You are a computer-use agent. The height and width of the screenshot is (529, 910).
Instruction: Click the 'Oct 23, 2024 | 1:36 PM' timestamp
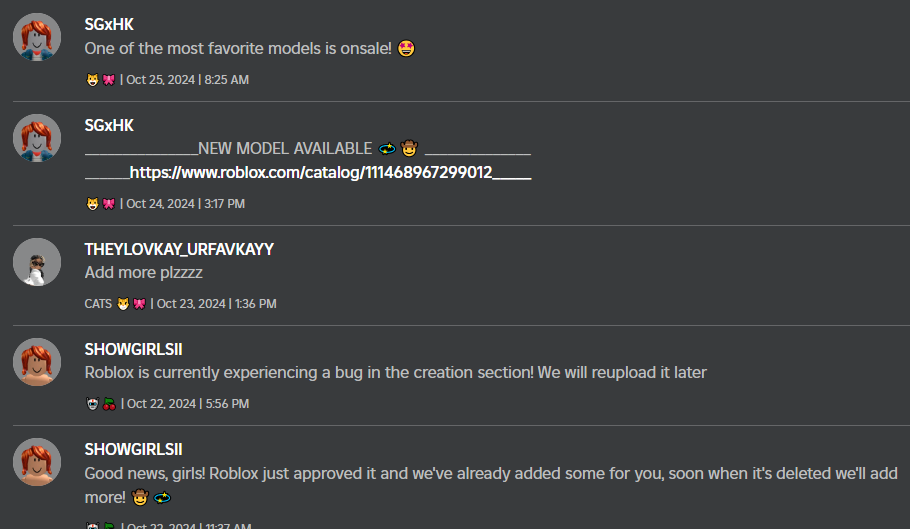[216, 304]
